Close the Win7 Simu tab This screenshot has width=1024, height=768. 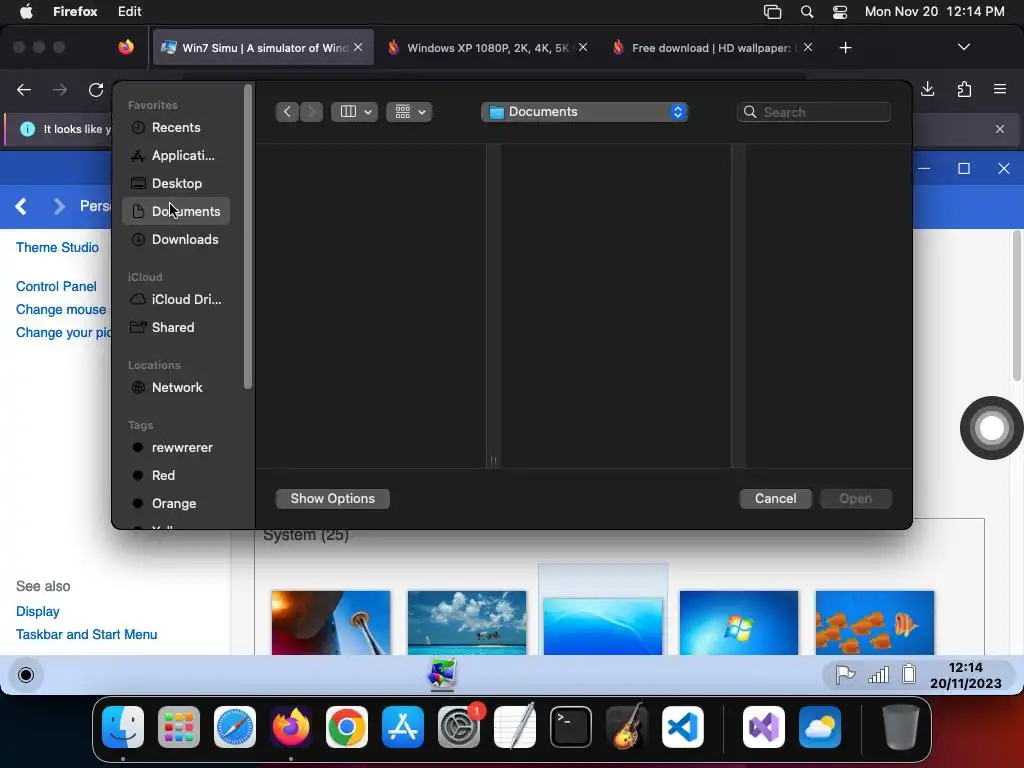[x=358, y=47]
